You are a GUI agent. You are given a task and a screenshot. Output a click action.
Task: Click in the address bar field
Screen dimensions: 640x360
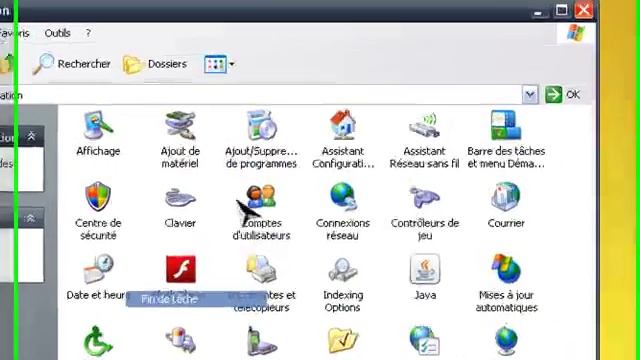click(x=261, y=95)
